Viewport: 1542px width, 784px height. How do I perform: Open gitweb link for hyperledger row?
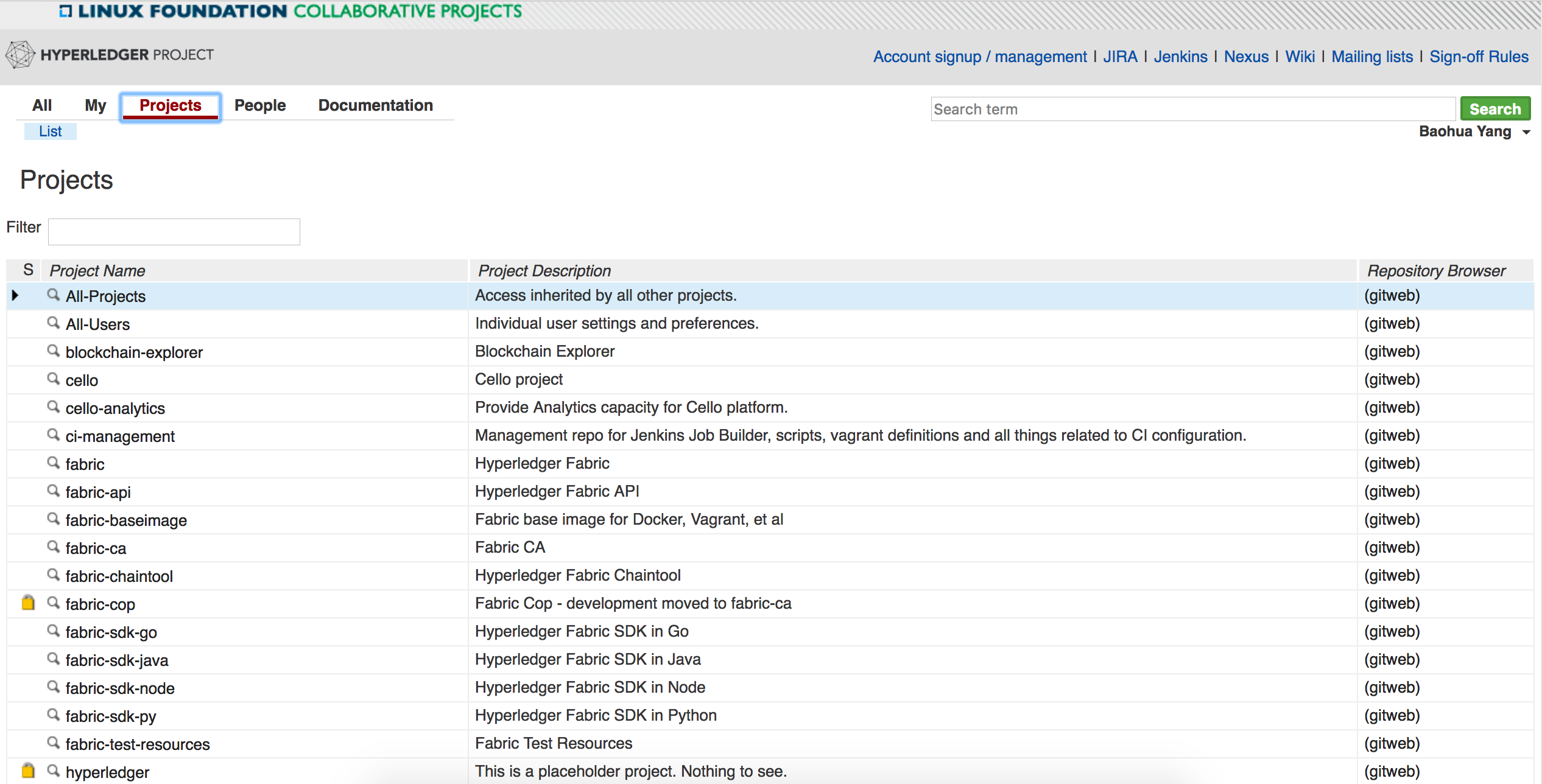pos(1392,771)
